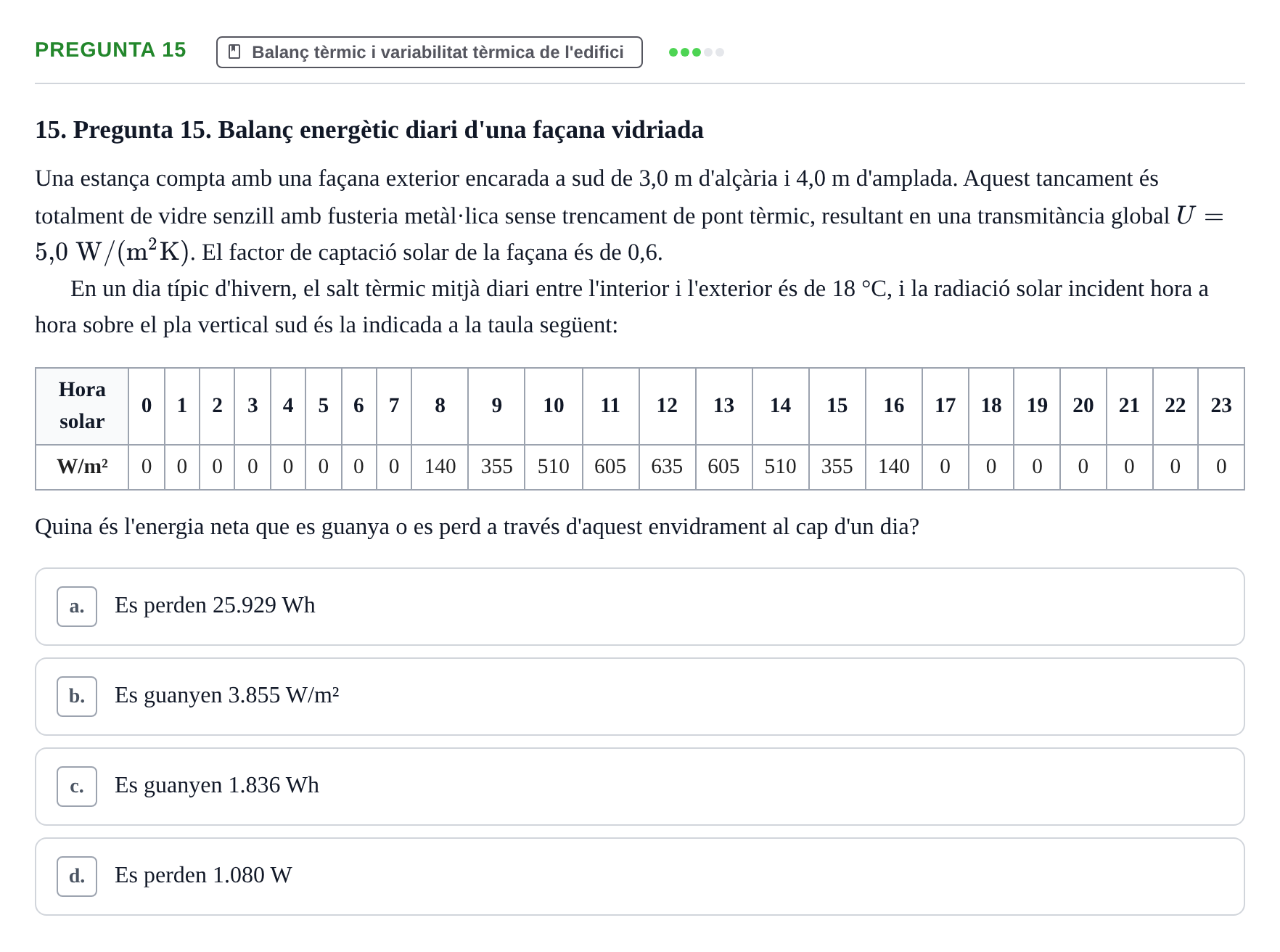Click the letter c. option badge
Image resolution: width=1280 pixels, height=952 pixels.
77,787
